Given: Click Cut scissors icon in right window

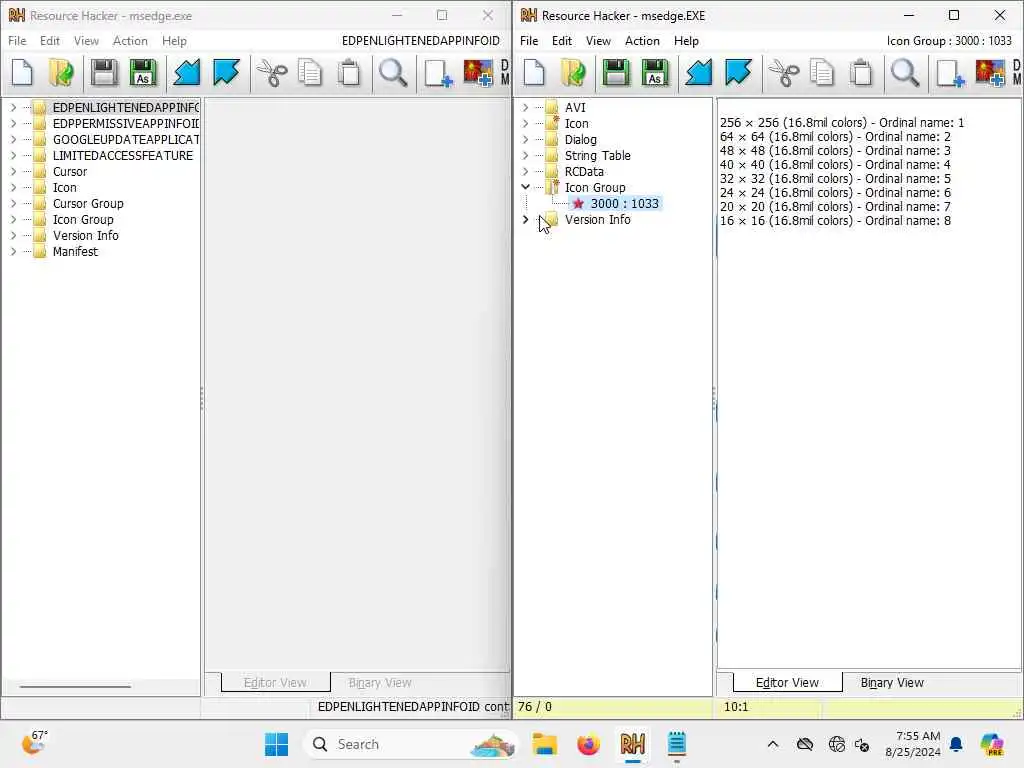Looking at the screenshot, I should [x=784, y=72].
